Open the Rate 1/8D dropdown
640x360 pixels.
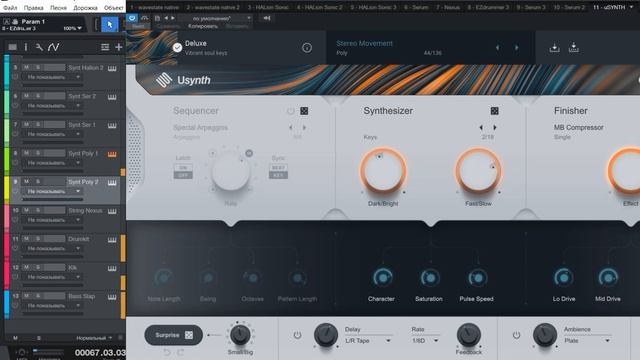click(425, 340)
